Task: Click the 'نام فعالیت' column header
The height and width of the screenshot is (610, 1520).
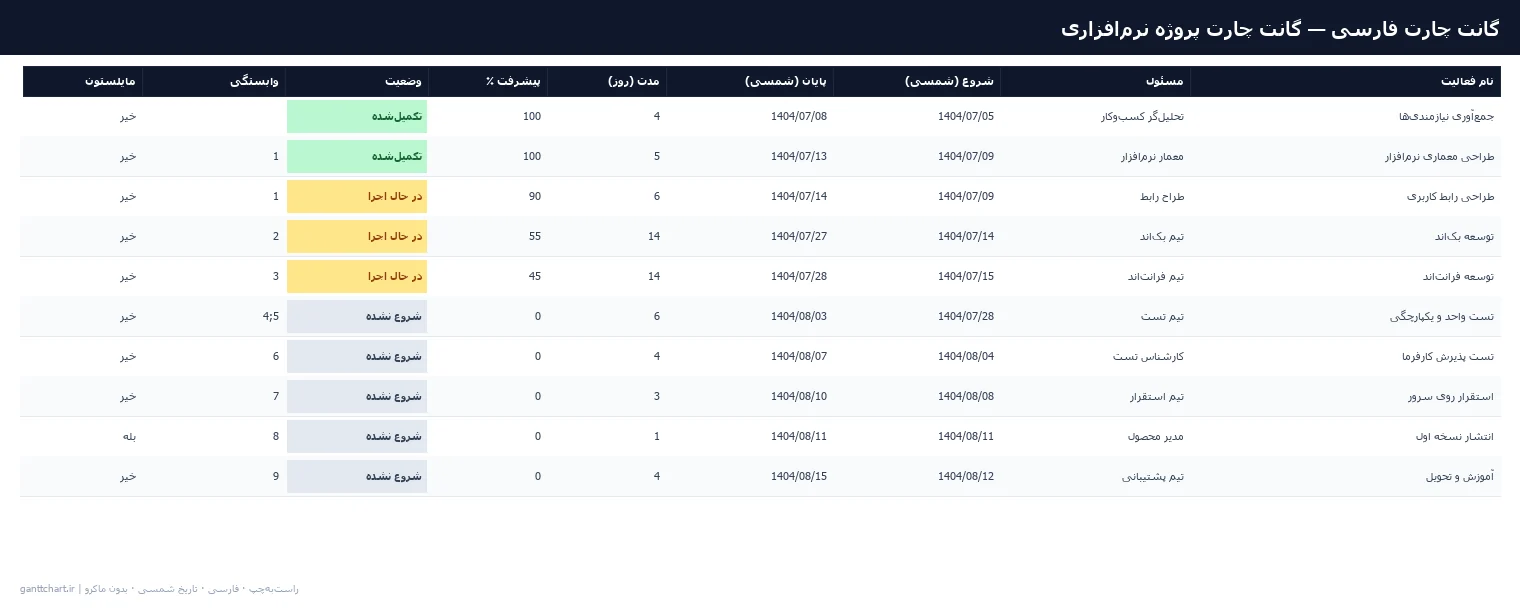Action: [1345, 81]
